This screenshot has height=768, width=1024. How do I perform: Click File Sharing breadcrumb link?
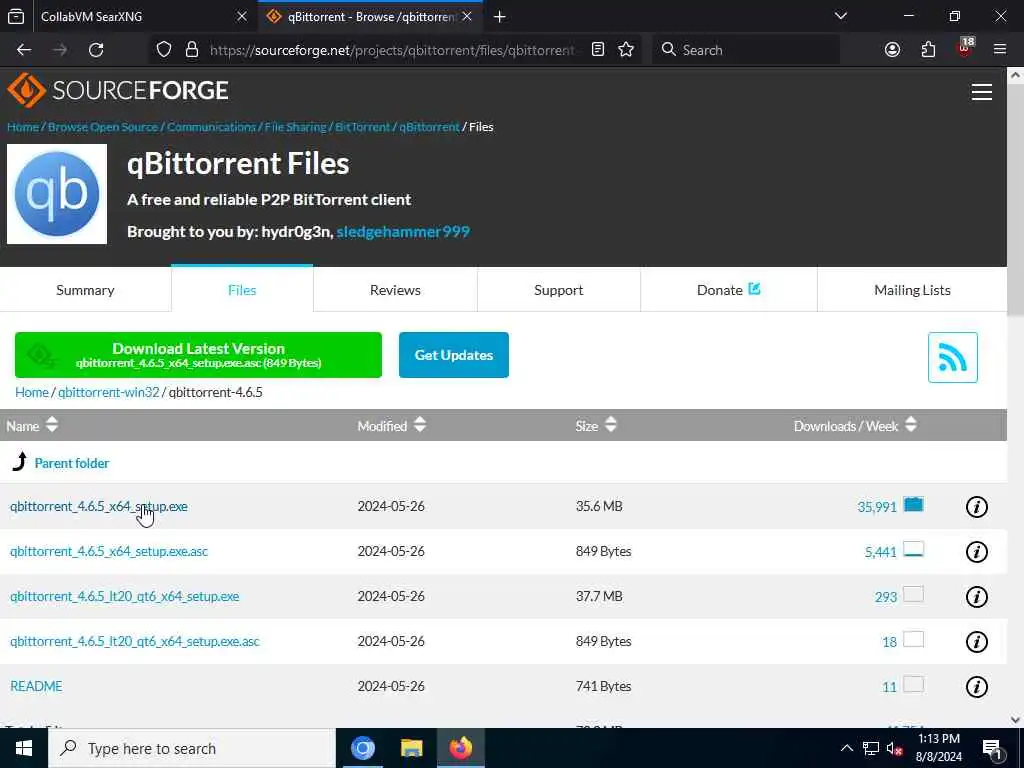[x=295, y=127]
